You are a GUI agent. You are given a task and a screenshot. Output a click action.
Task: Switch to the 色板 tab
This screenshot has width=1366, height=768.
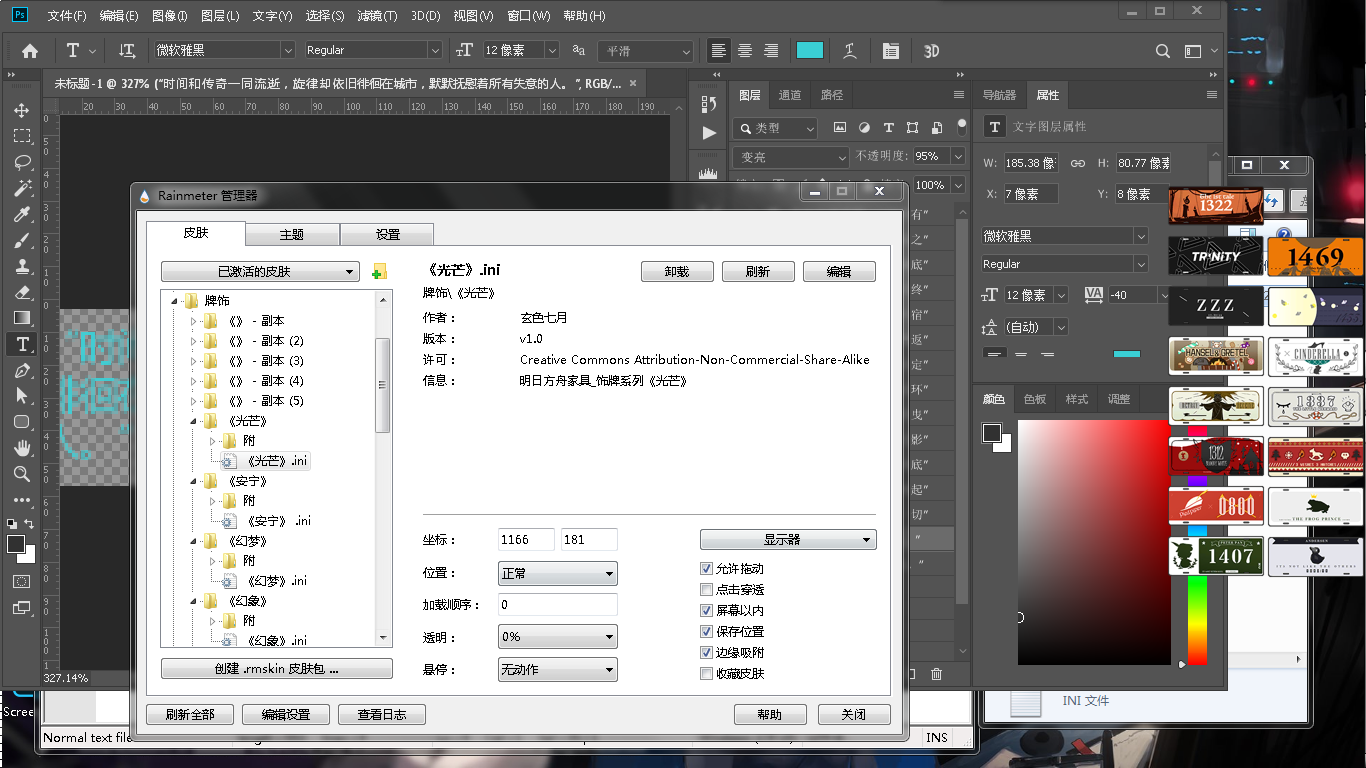pyautogui.click(x=1035, y=399)
